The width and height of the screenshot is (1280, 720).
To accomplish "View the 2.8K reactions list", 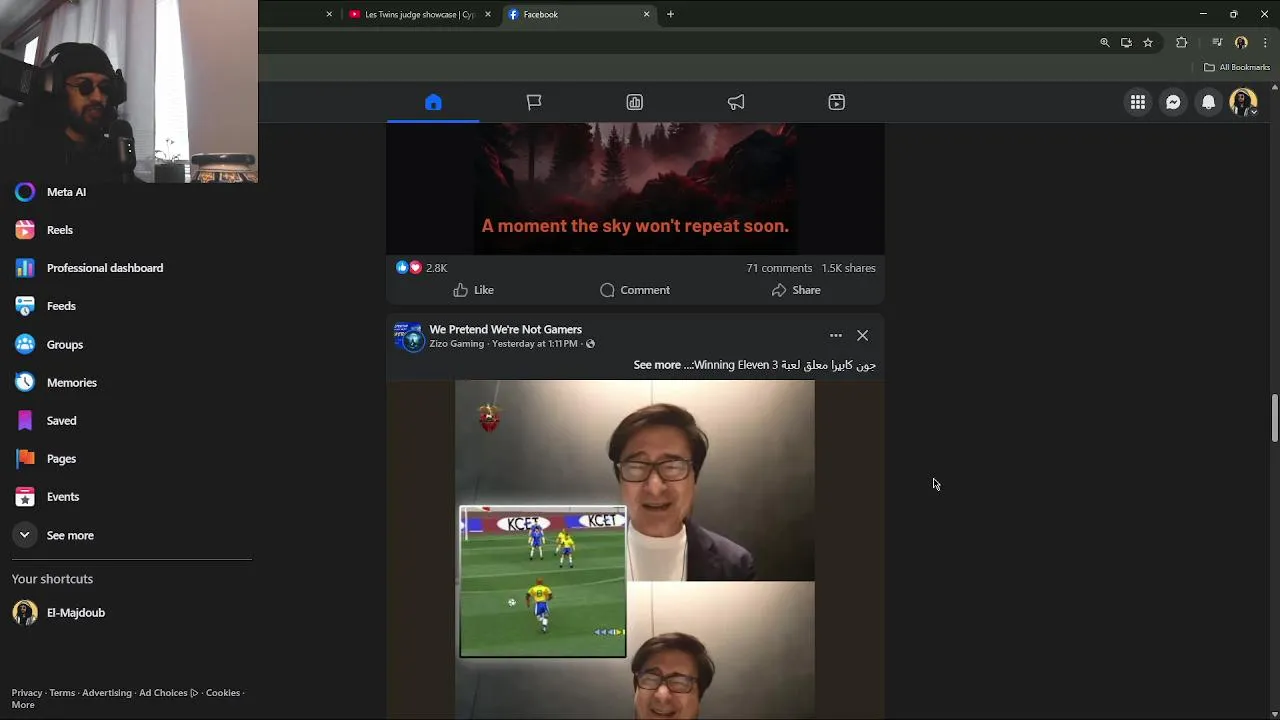I will (421, 268).
